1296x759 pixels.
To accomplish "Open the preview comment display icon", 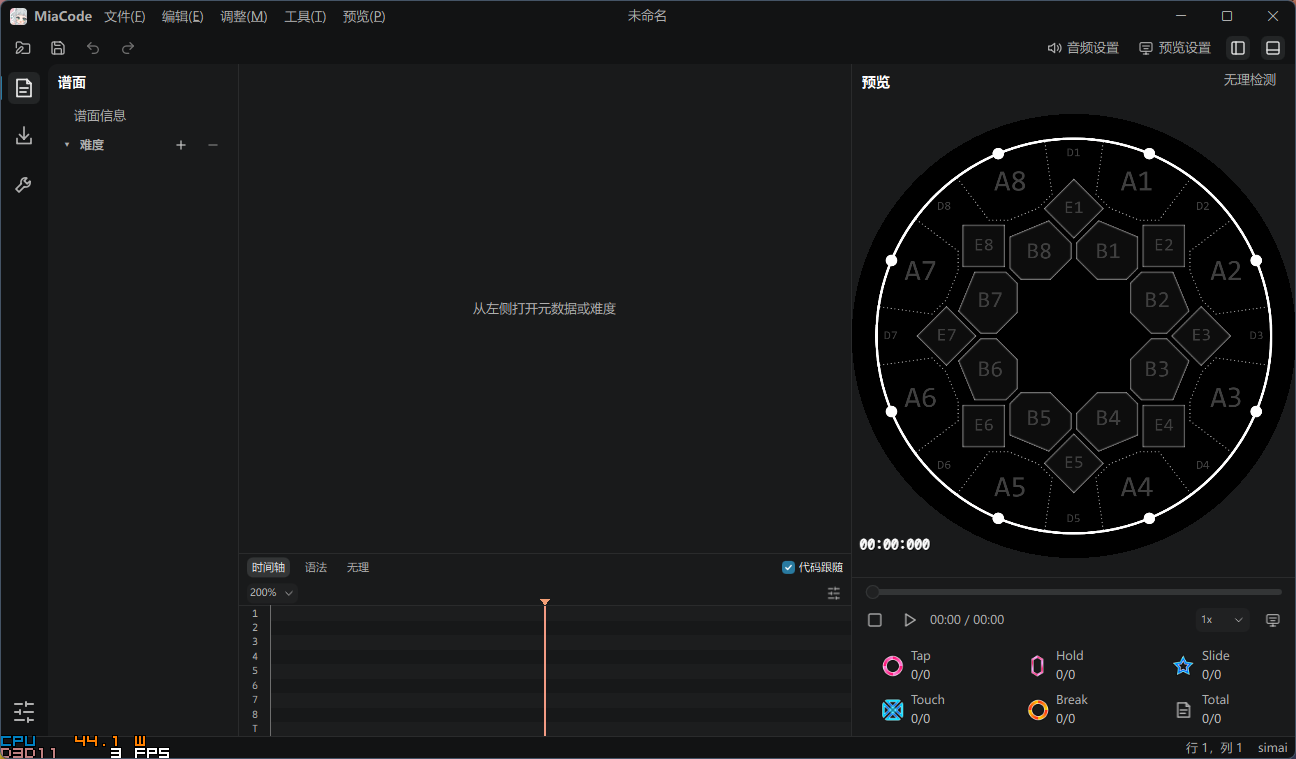I will click(x=1273, y=620).
